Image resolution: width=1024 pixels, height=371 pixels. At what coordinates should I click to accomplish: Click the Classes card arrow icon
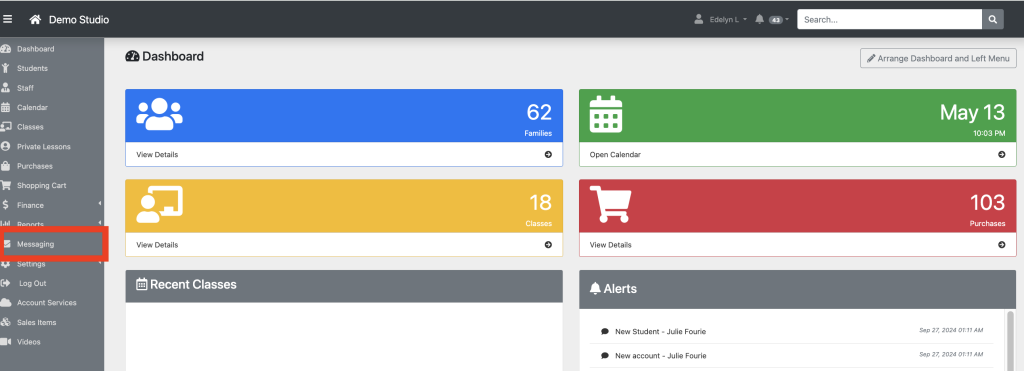[548, 245]
